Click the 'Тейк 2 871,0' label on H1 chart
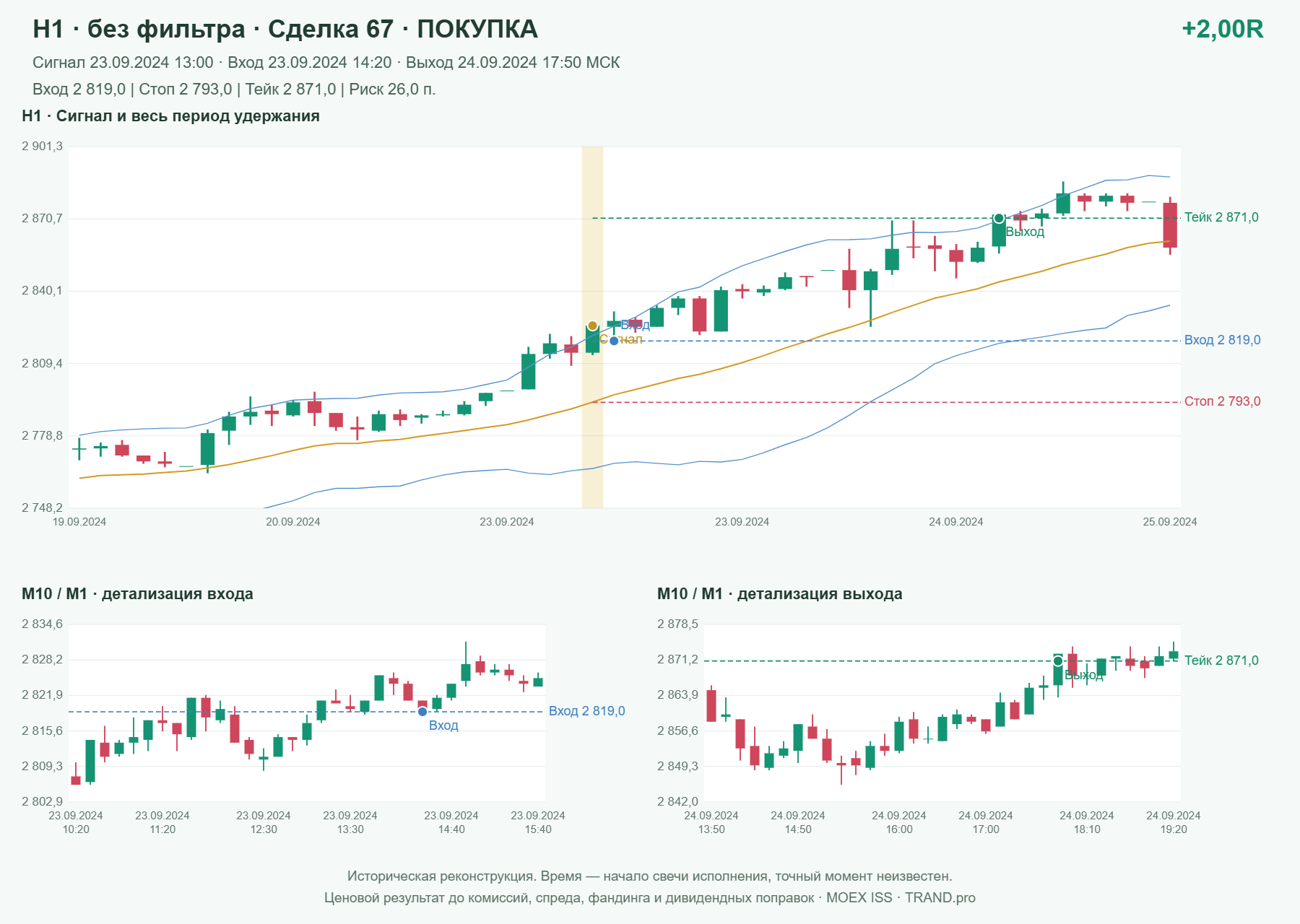 pos(1221,217)
